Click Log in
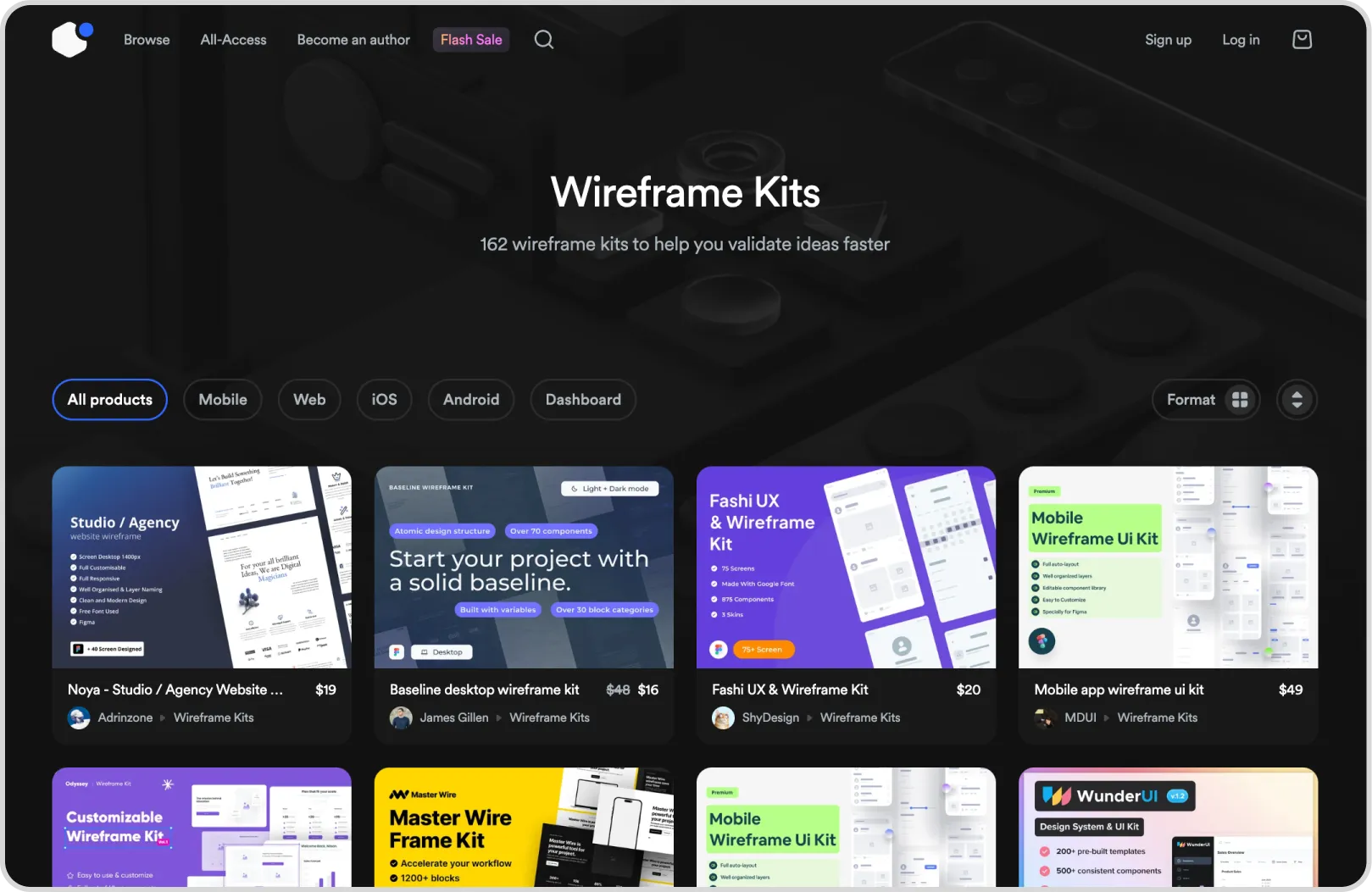Image resolution: width=1372 pixels, height=892 pixels. pos(1241,40)
